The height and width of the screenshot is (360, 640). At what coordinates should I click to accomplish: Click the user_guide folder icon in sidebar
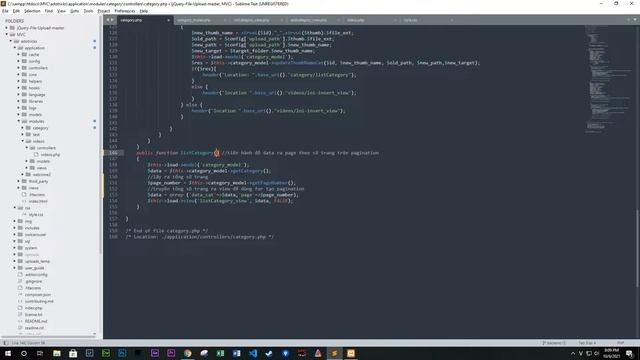(x=20, y=268)
